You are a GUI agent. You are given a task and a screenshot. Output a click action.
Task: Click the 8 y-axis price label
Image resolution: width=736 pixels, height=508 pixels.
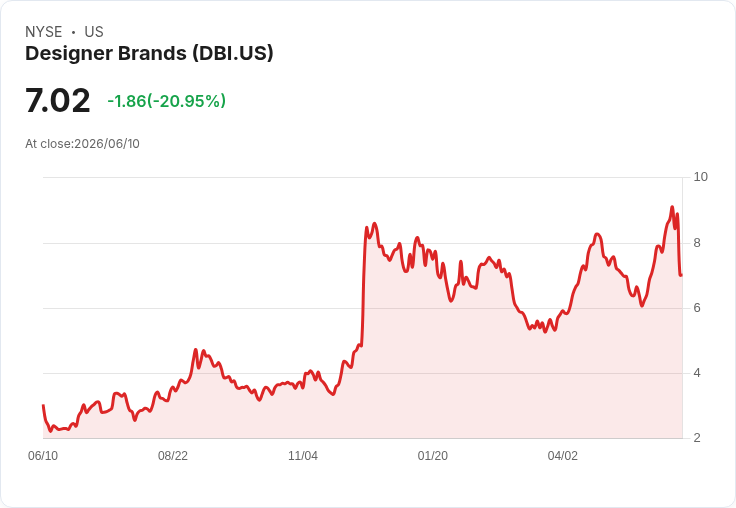pos(697,243)
